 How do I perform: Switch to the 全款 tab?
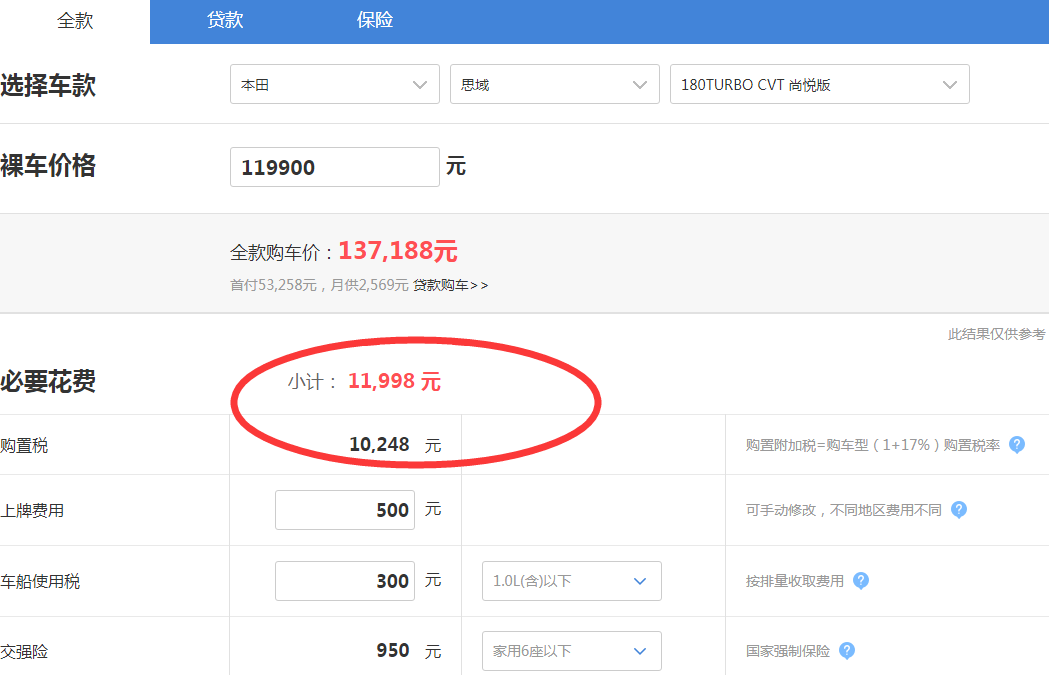(75, 21)
